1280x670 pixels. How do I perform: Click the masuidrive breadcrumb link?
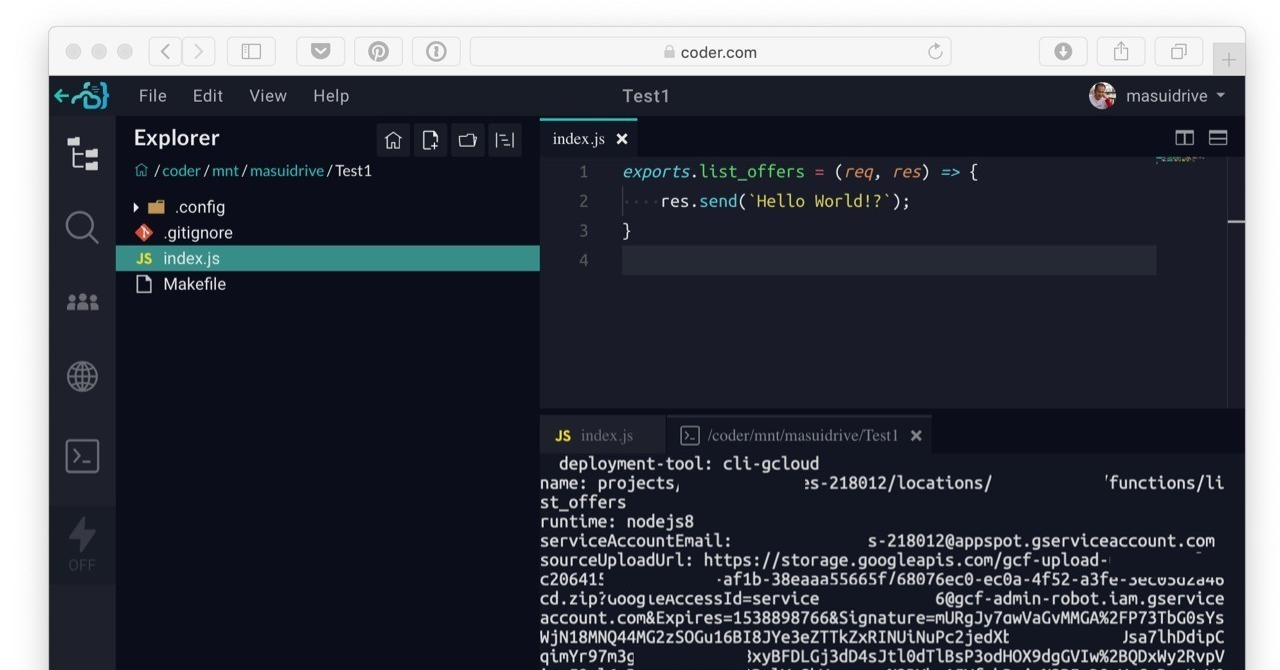287,171
